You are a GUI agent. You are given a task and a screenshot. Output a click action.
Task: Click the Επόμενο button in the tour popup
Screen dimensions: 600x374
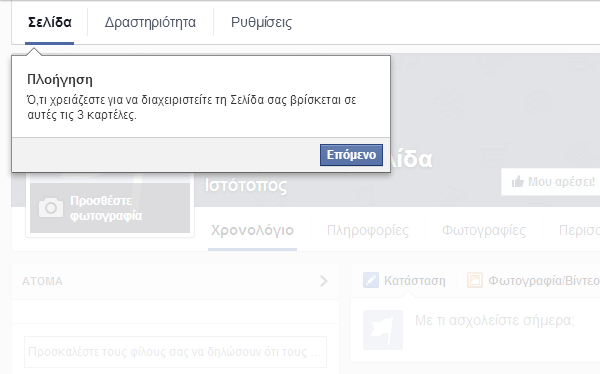tap(351, 155)
